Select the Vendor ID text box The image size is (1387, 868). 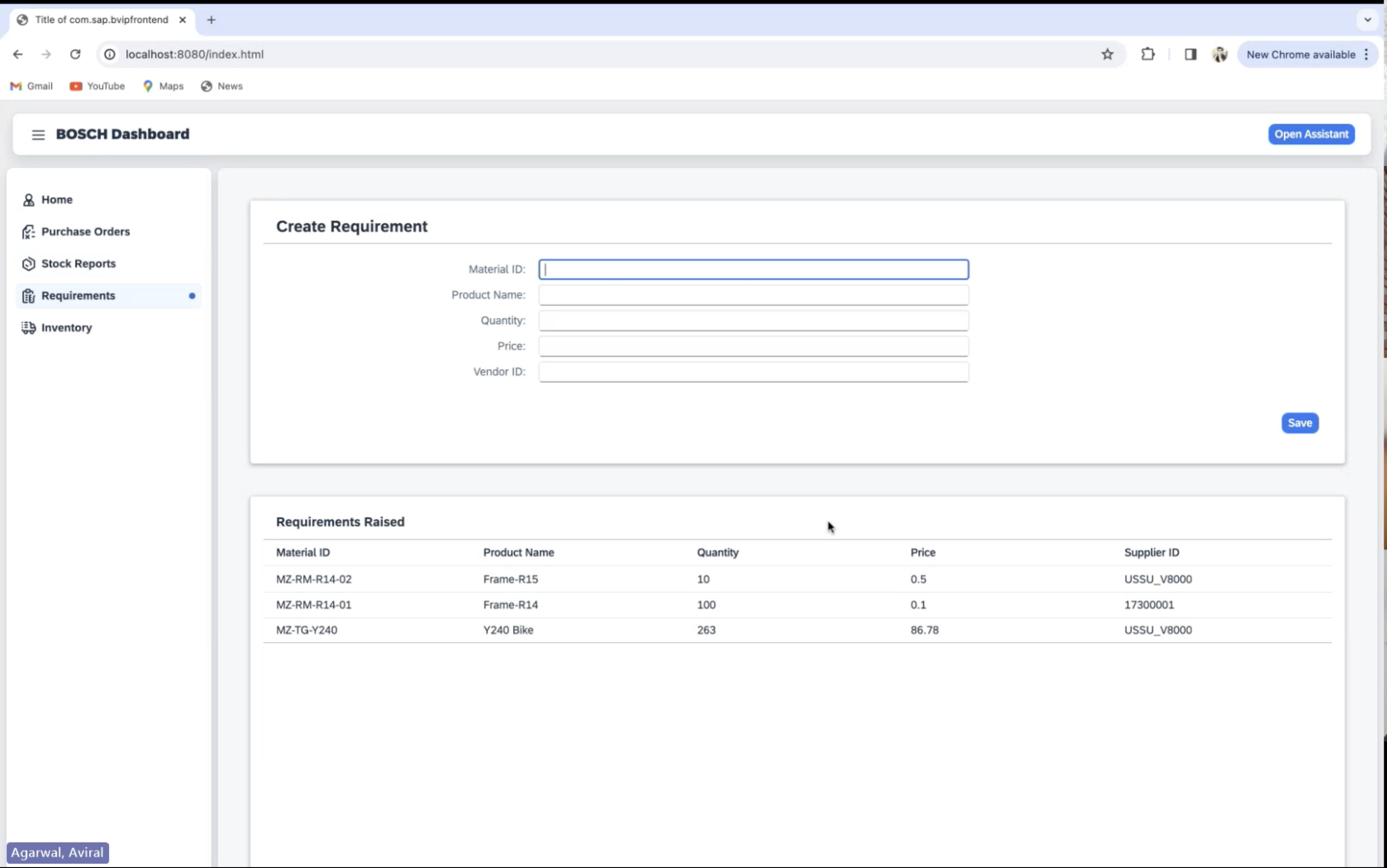(x=753, y=372)
